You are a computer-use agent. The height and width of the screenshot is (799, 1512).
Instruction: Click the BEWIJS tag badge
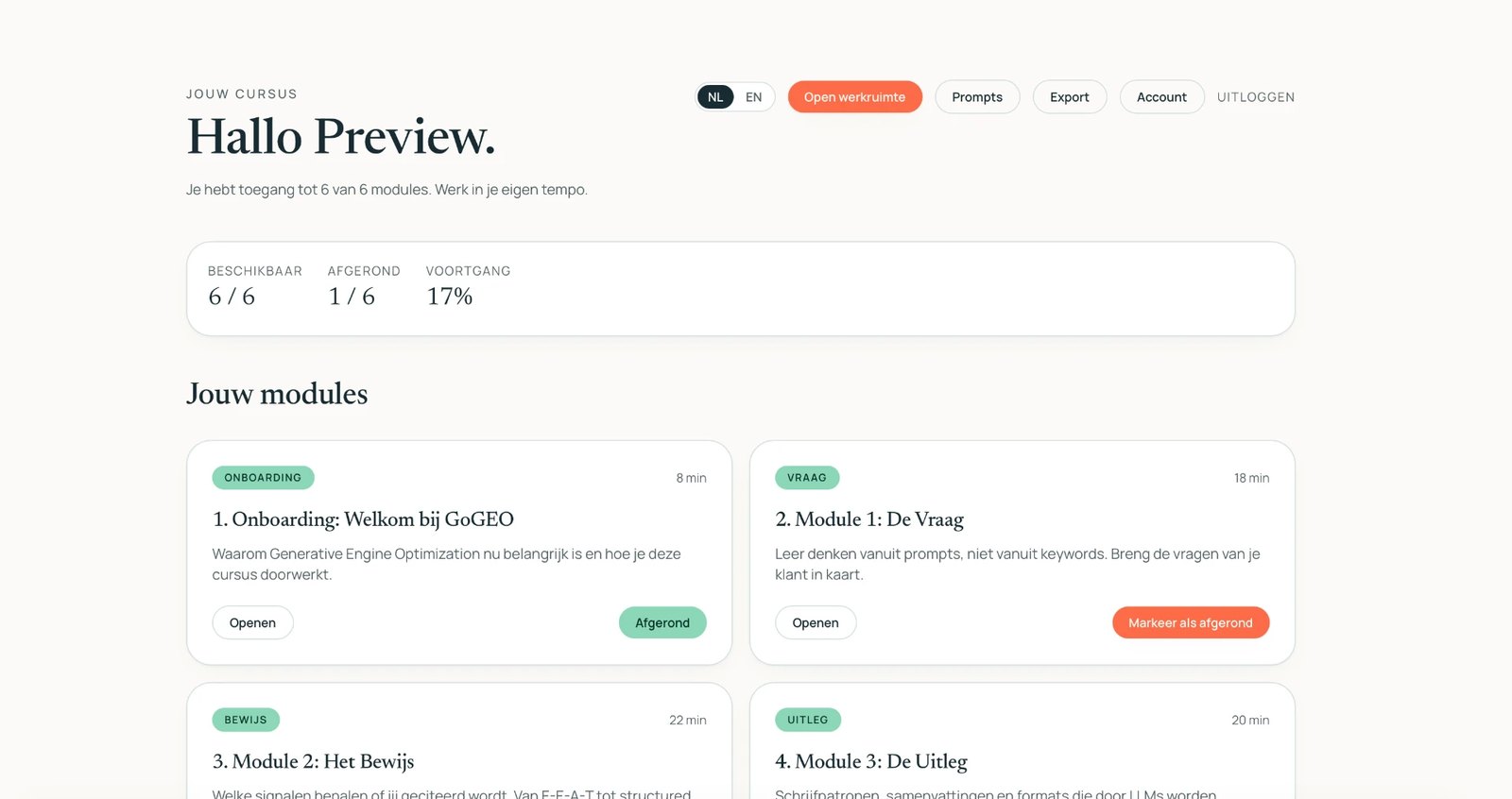246,720
